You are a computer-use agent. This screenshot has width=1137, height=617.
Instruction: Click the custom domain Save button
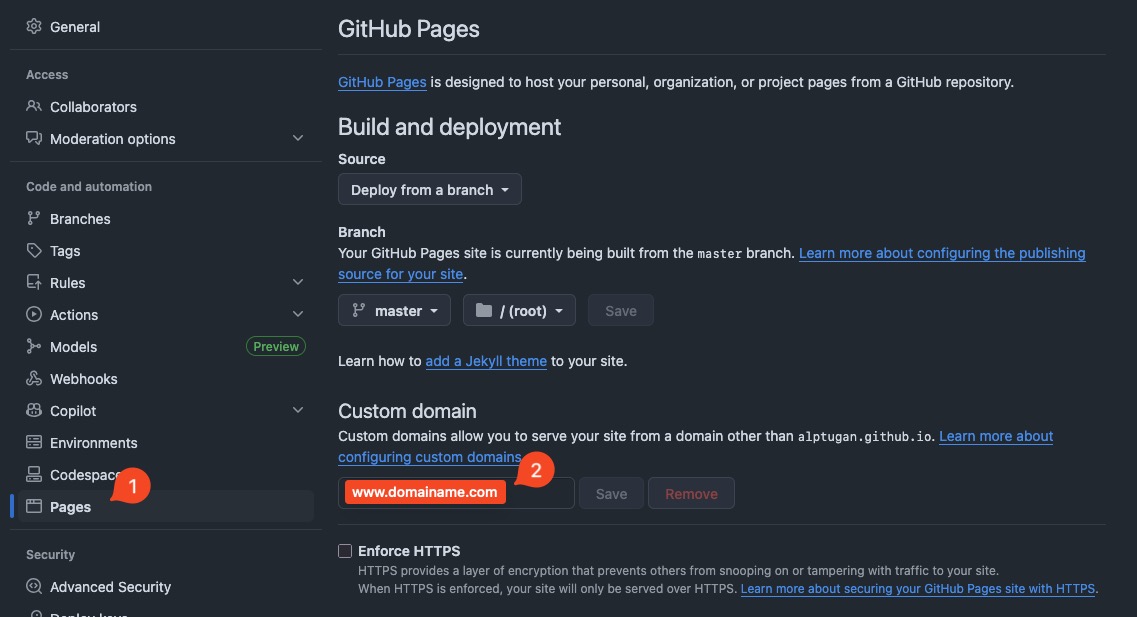click(x=611, y=493)
